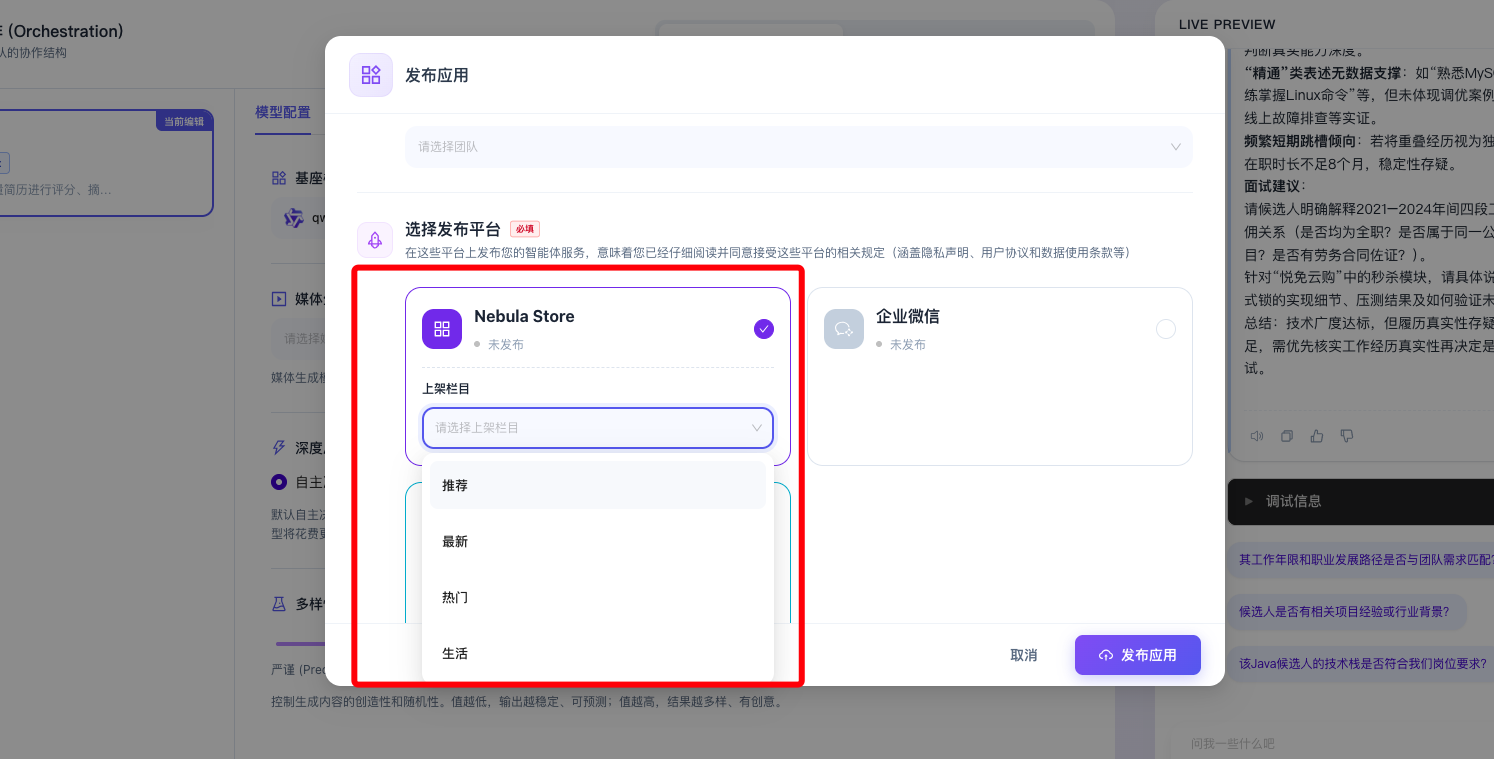The width and height of the screenshot is (1494, 759).
Task: Select the 企业微信 platform radio circle
Action: (x=1165, y=329)
